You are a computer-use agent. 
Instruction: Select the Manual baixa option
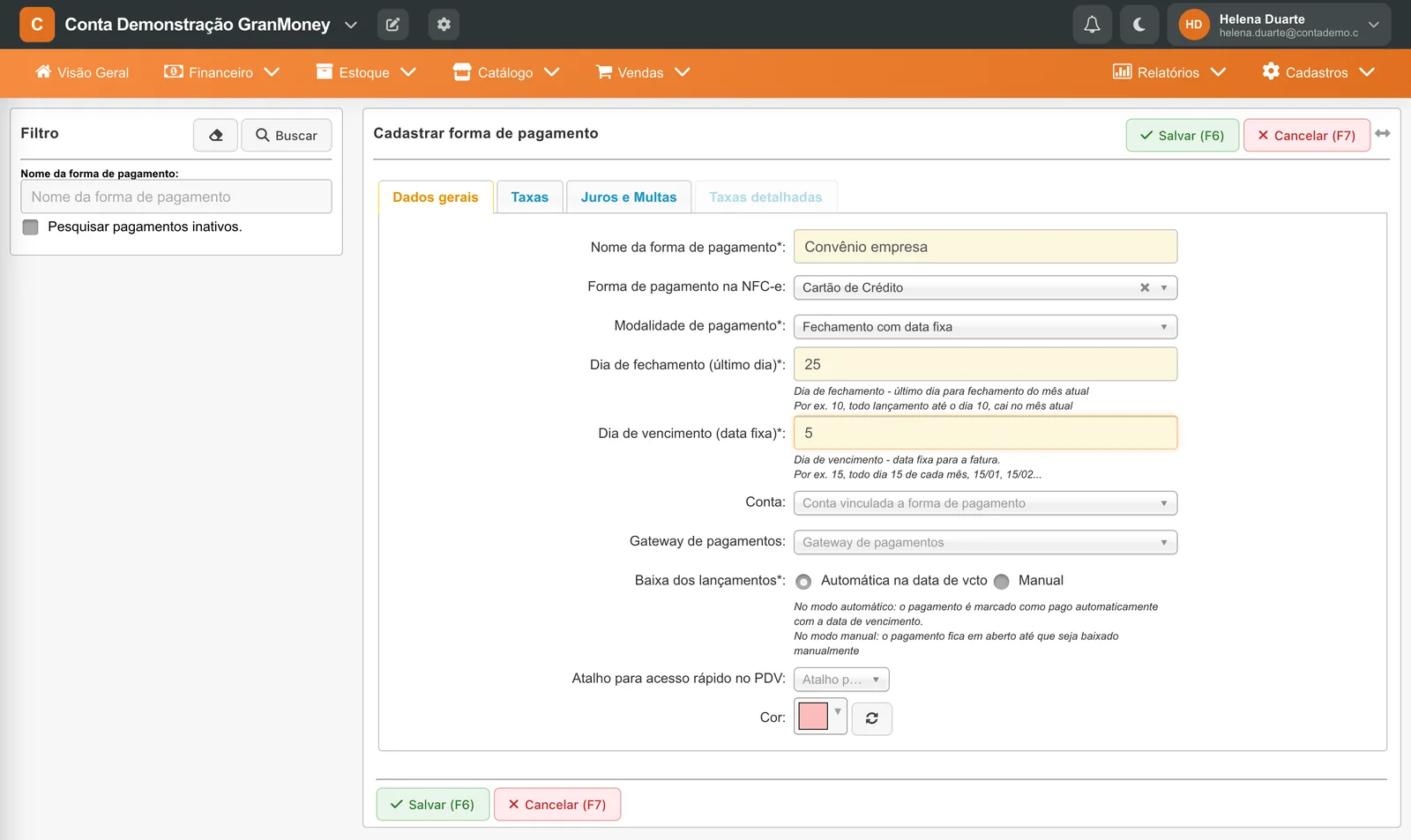point(1001,582)
